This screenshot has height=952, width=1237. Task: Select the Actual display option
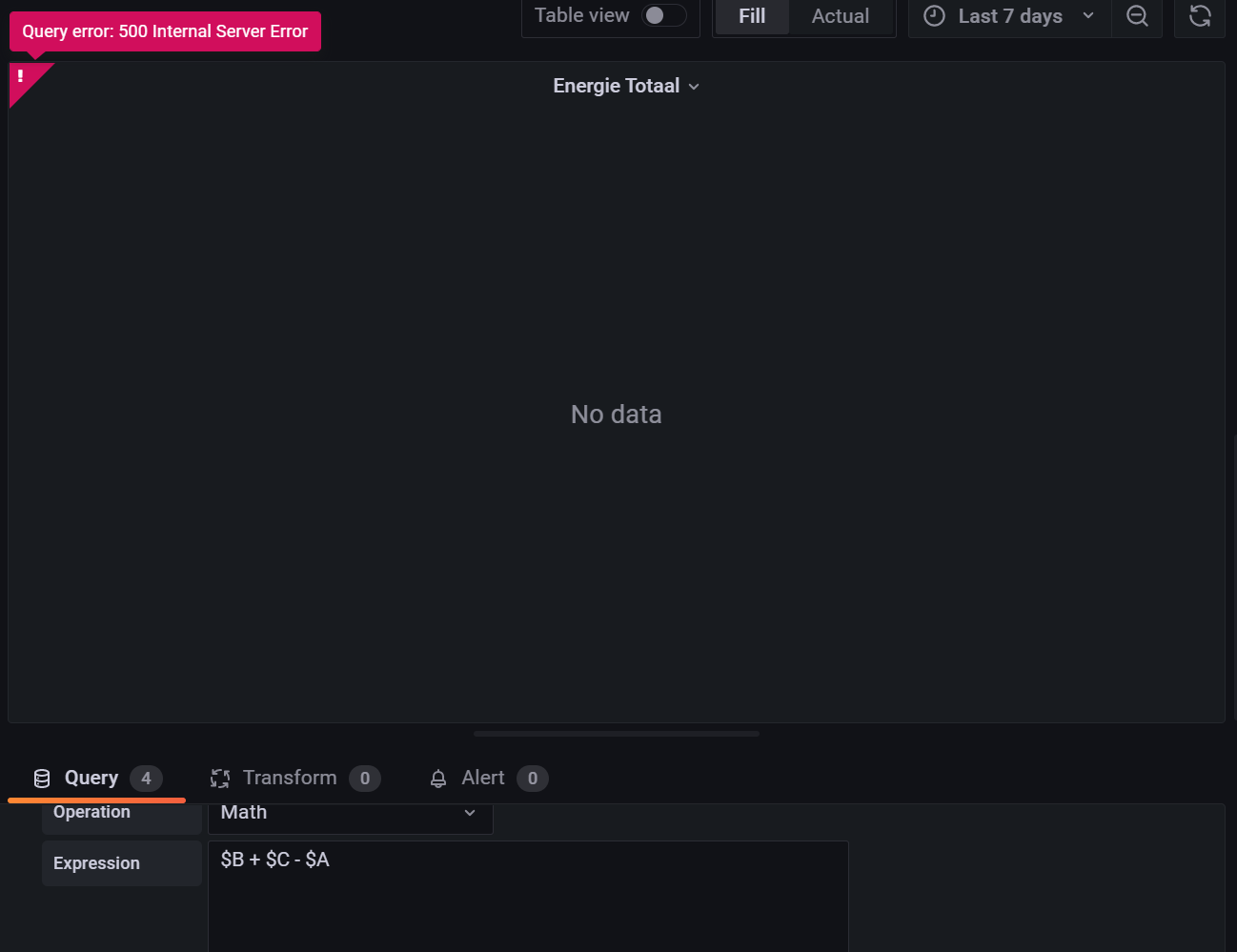[840, 15]
